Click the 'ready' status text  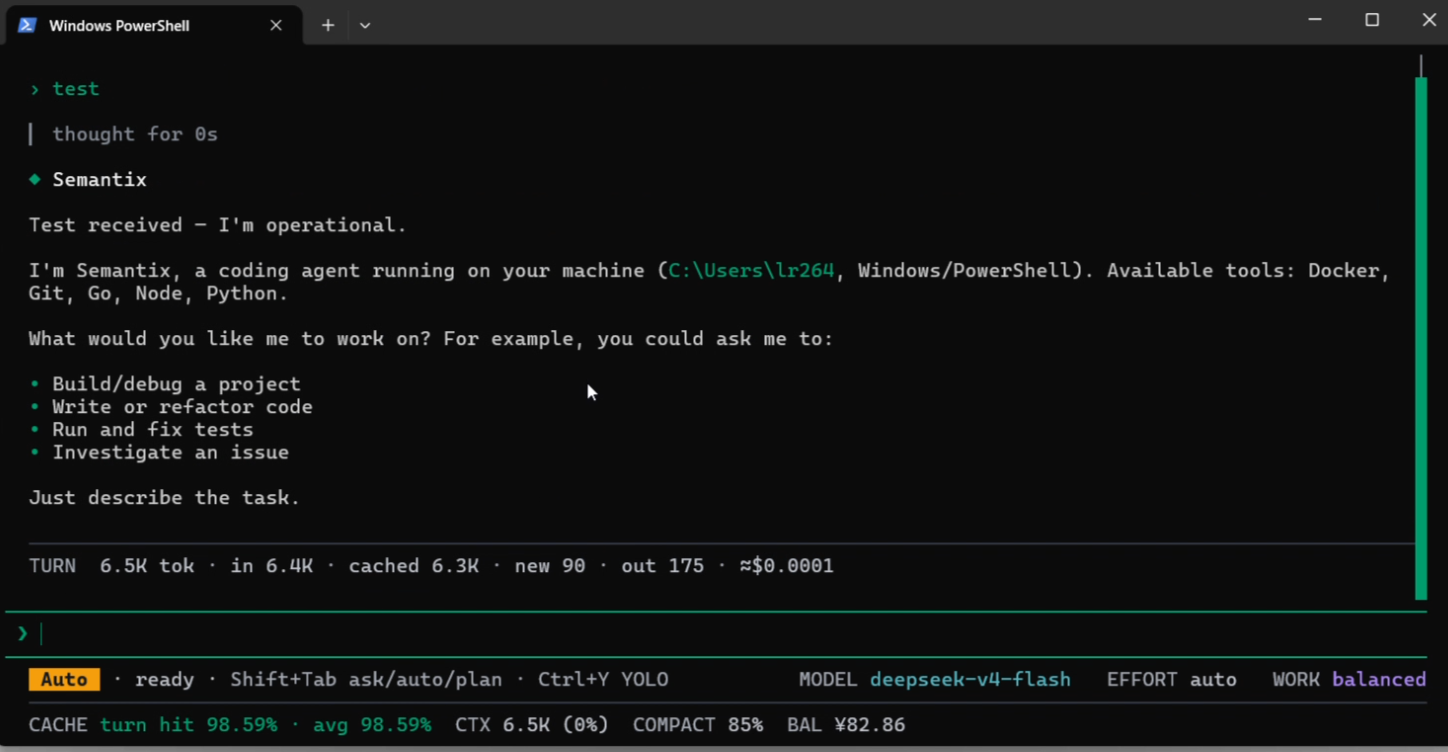(164, 680)
